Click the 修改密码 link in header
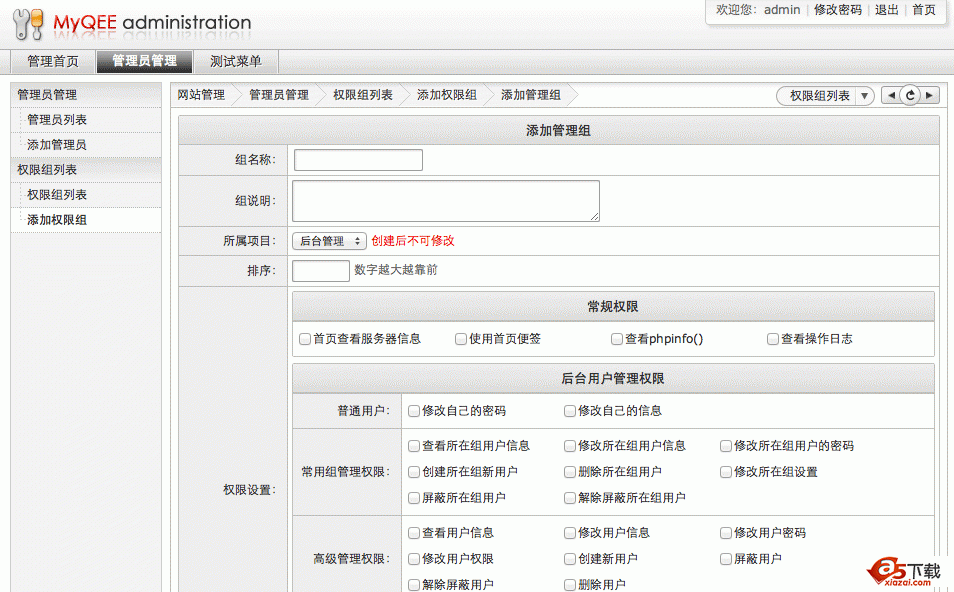Viewport: 954px width, 592px height. tap(837, 10)
